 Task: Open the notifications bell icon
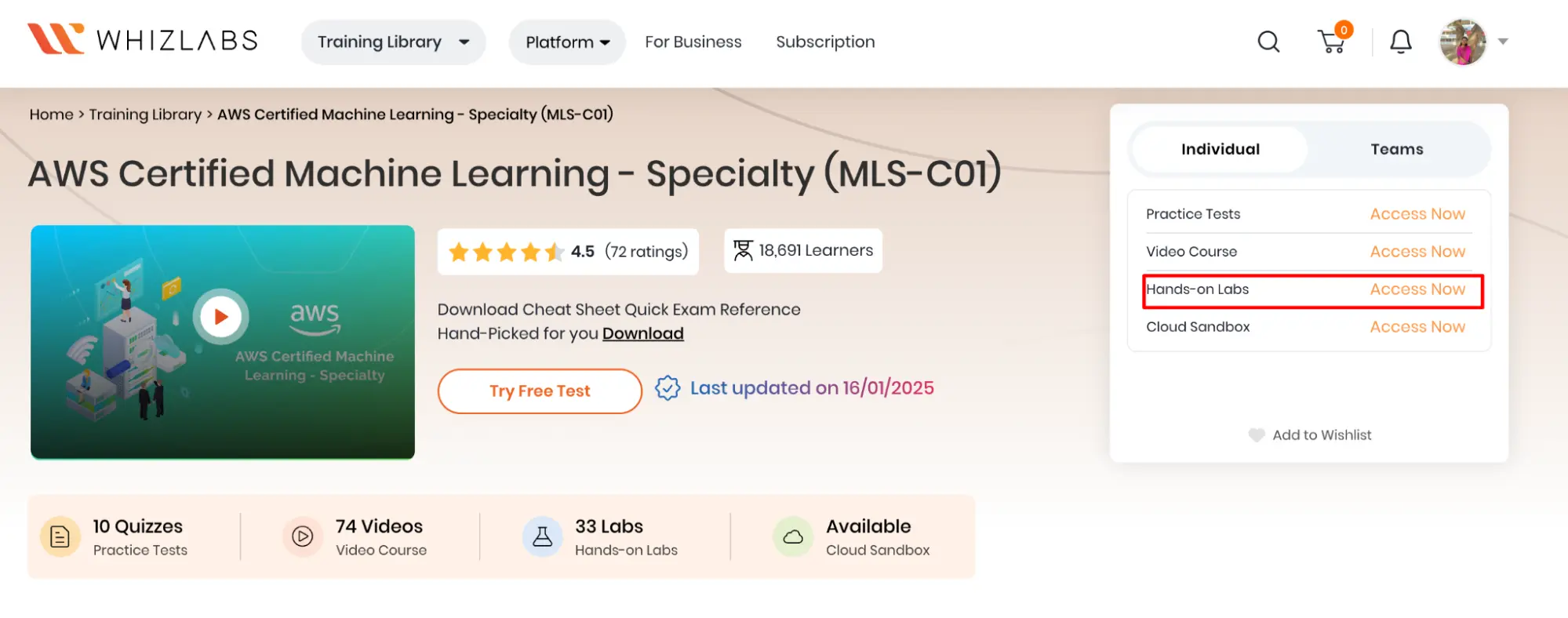click(x=1401, y=42)
